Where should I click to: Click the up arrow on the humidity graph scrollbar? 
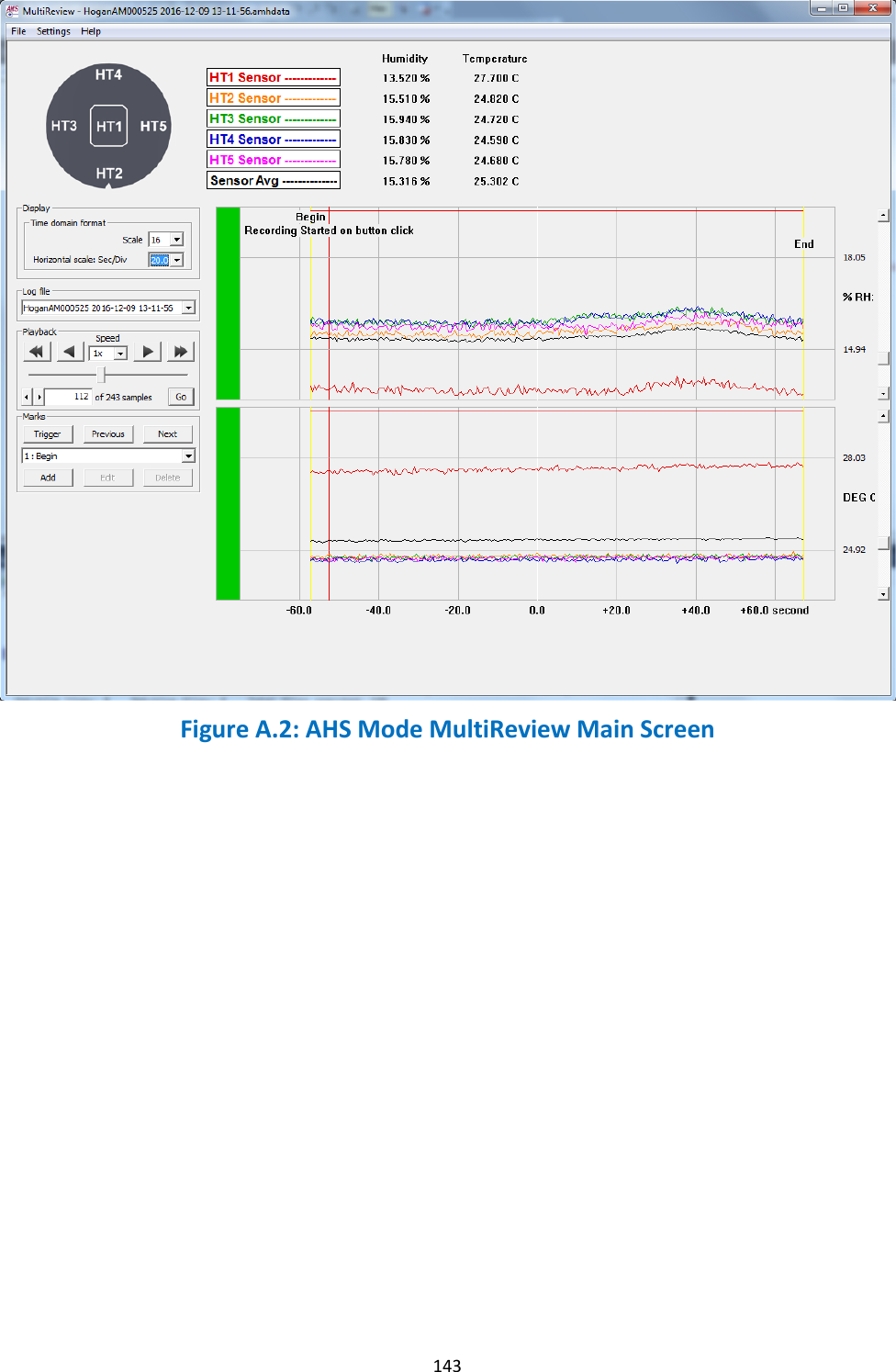882,215
